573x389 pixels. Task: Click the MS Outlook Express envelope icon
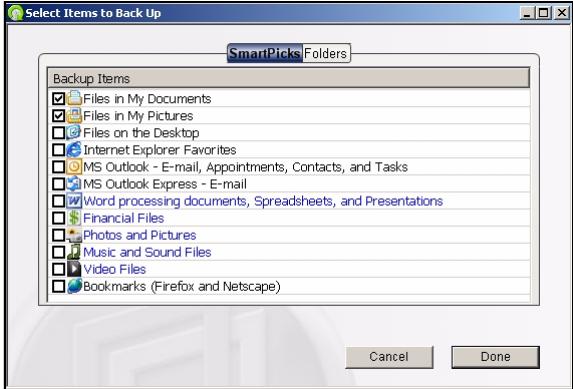[74, 184]
